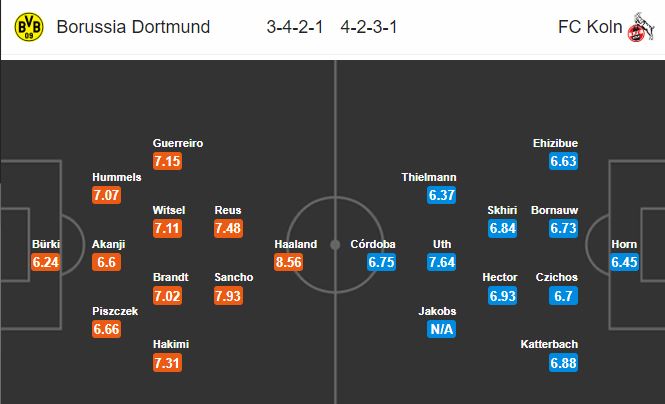Click Hakimi's 7.31 rating badge
The width and height of the screenshot is (665, 404).
pyautogui.click(x=168, y=363)
